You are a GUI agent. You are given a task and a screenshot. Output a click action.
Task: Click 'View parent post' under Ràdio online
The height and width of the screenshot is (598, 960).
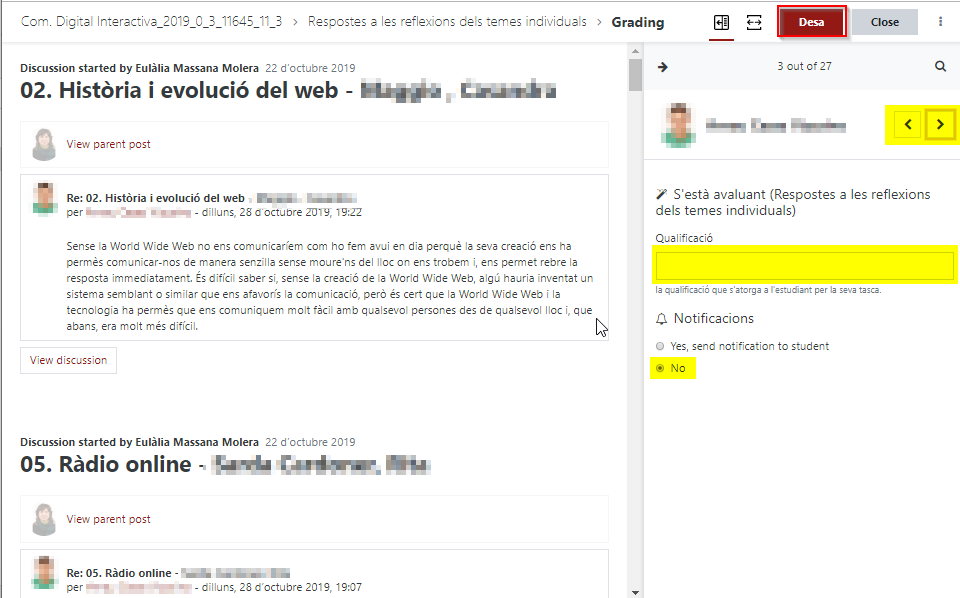pyautogui.click(x=108, y=519)
